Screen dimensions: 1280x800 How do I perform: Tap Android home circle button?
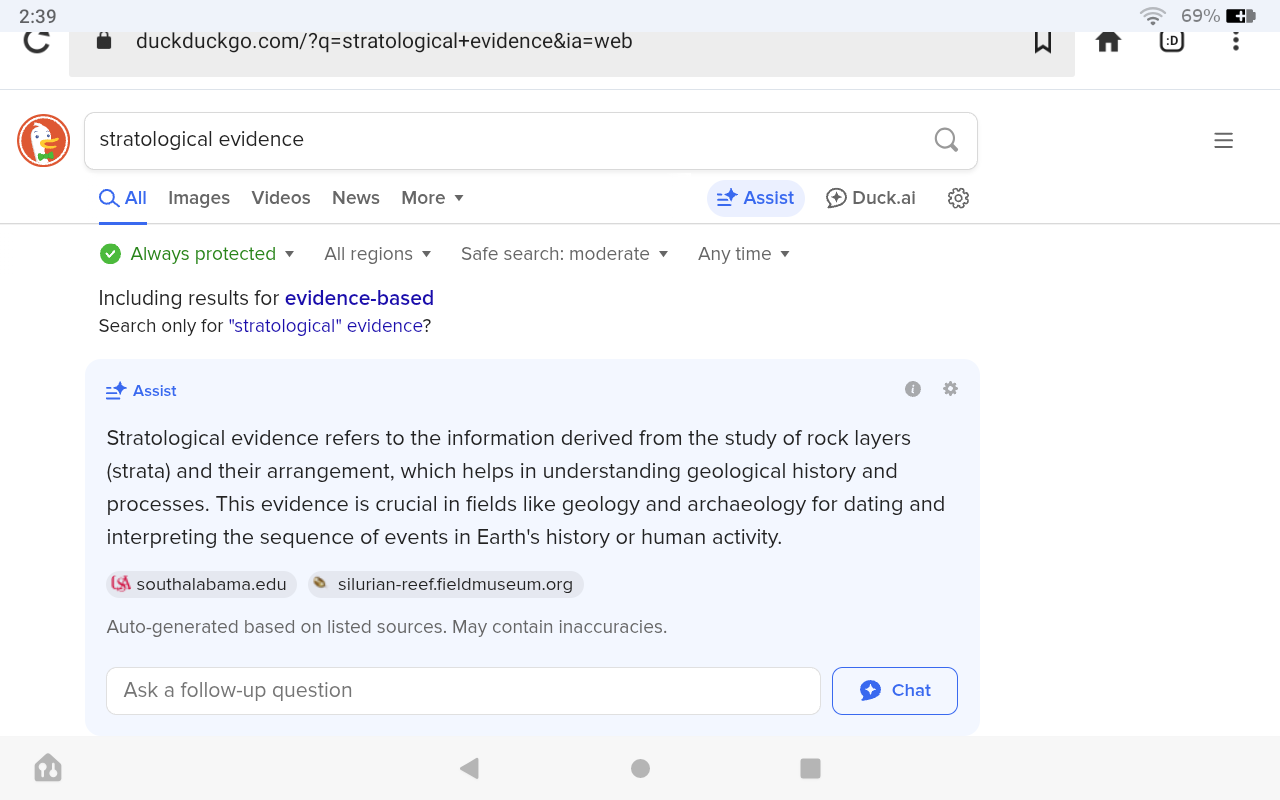coord(641,768)
